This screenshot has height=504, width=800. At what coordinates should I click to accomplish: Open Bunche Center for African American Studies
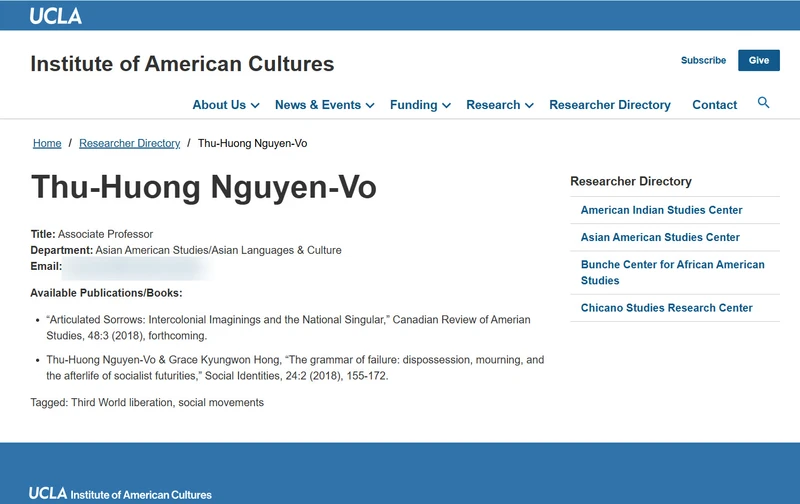click(672, 272)
